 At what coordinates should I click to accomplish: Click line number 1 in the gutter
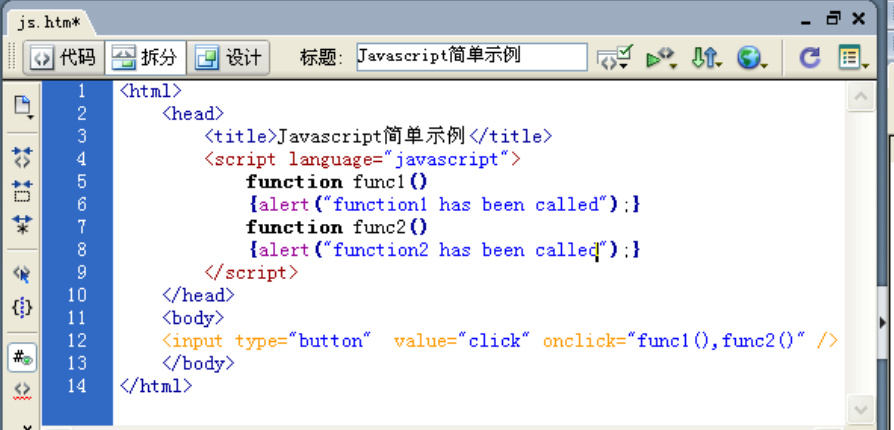tap(81, 91)
